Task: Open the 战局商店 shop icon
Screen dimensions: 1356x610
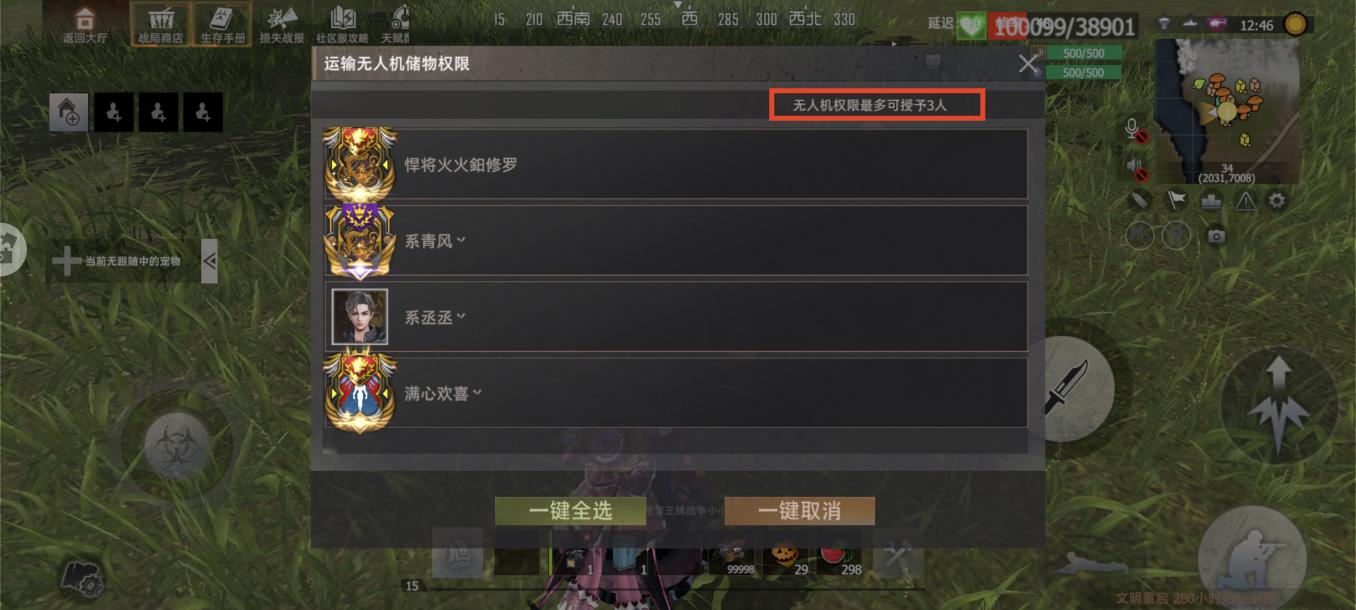Action: [160, 23]
